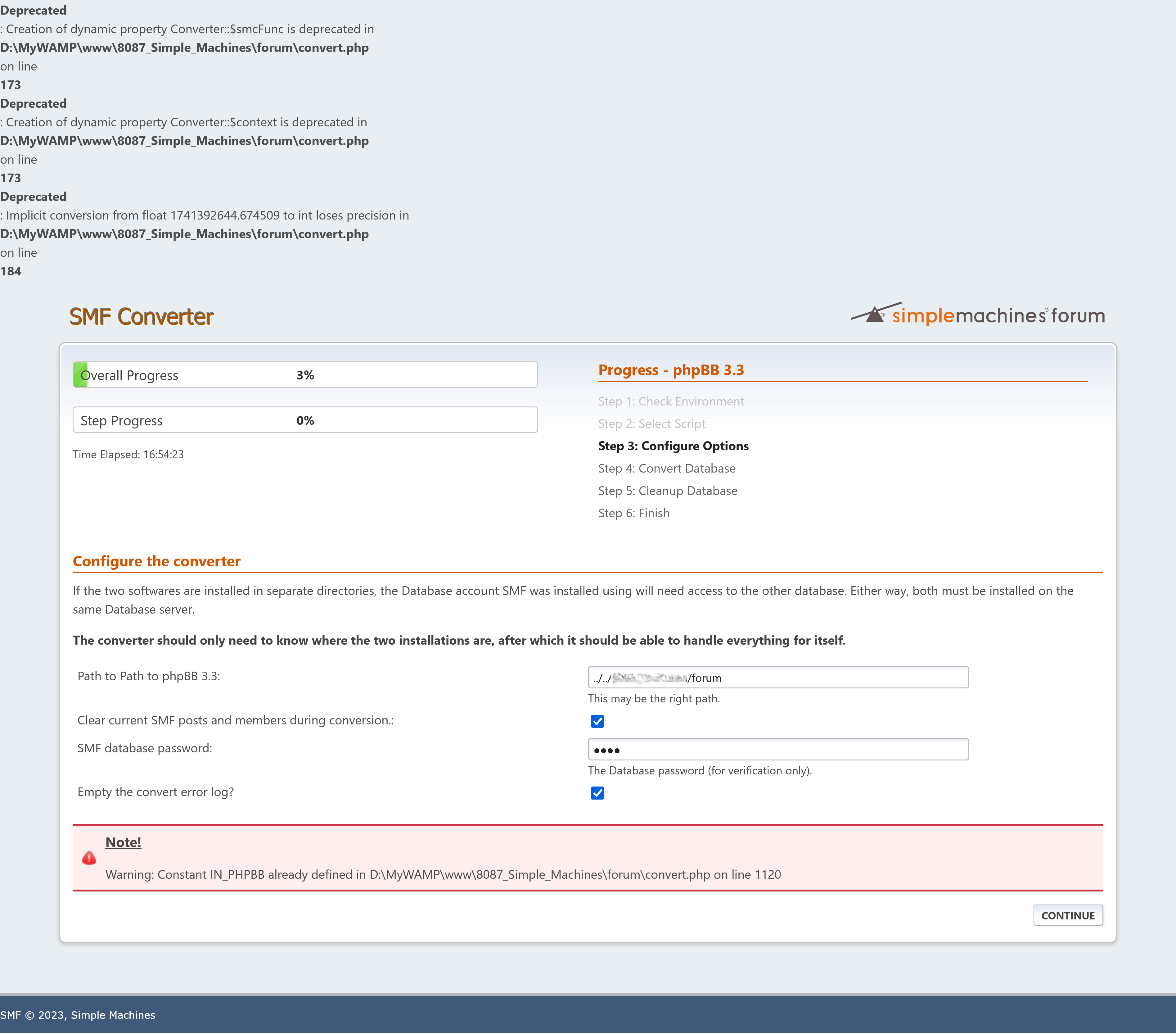The height and width of the screenshot is (1034, 1176).
Task: Select 'Step 2: Select Script' text
Action: click(651, 424)
